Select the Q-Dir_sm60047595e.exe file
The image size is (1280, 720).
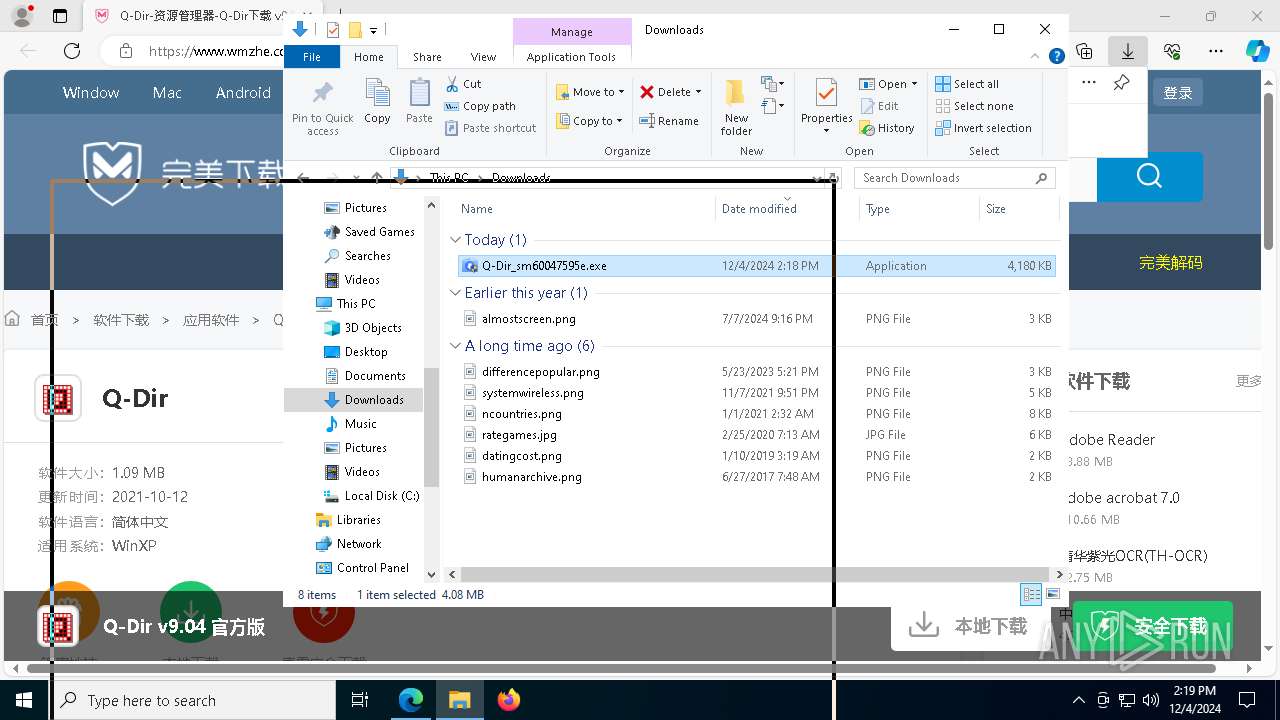[x=756, y=266]
